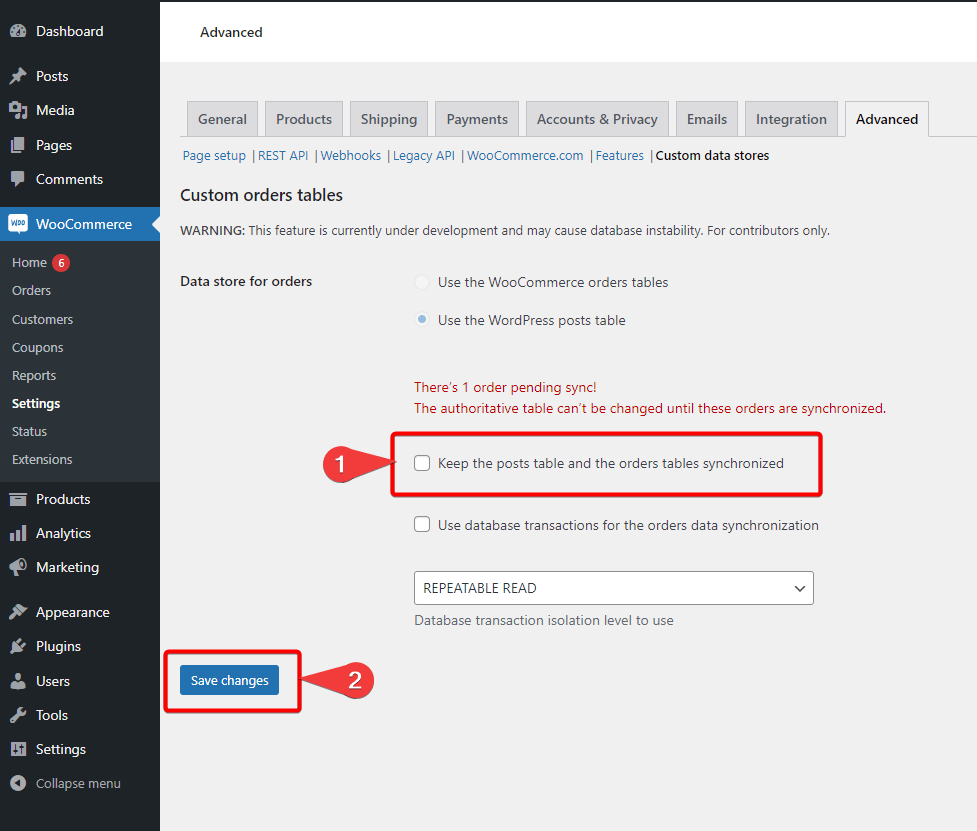Open Status in WooCommerce submenu
Image resolution: width=977 pixels, height=831 pixels.
[x=29, y=432]
